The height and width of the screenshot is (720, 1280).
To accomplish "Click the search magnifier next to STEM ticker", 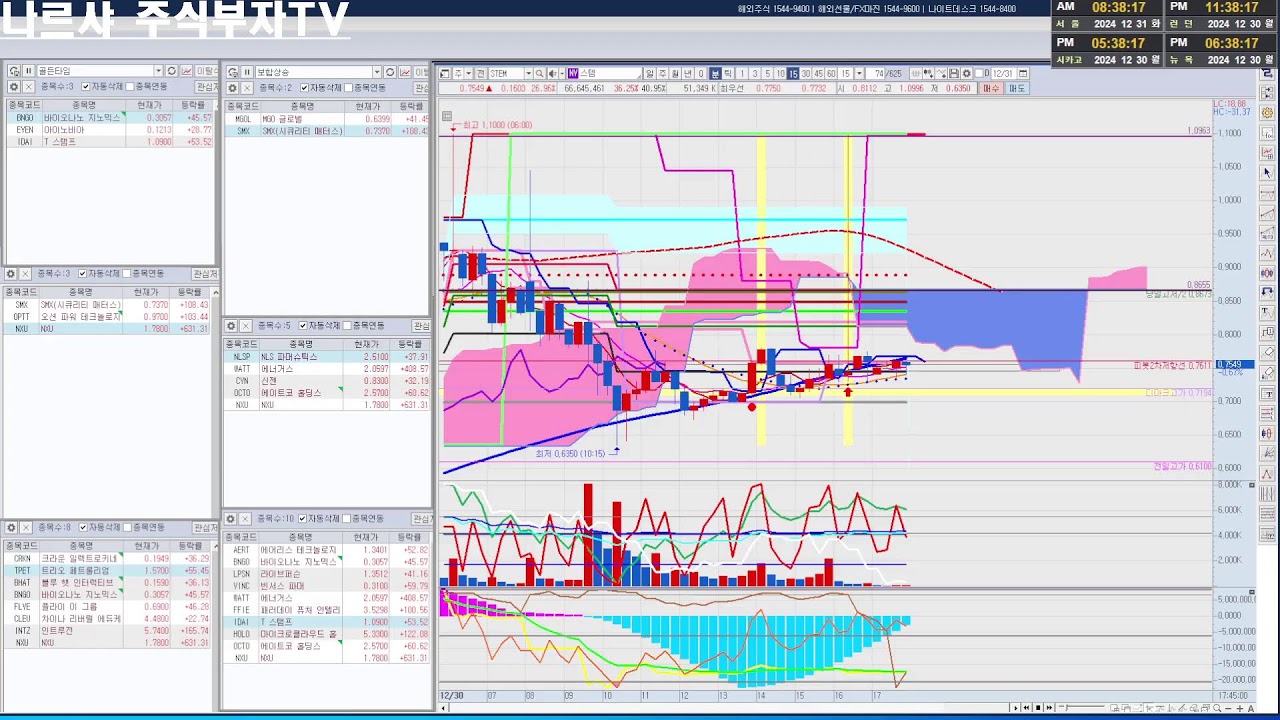I will click(540, 73).
